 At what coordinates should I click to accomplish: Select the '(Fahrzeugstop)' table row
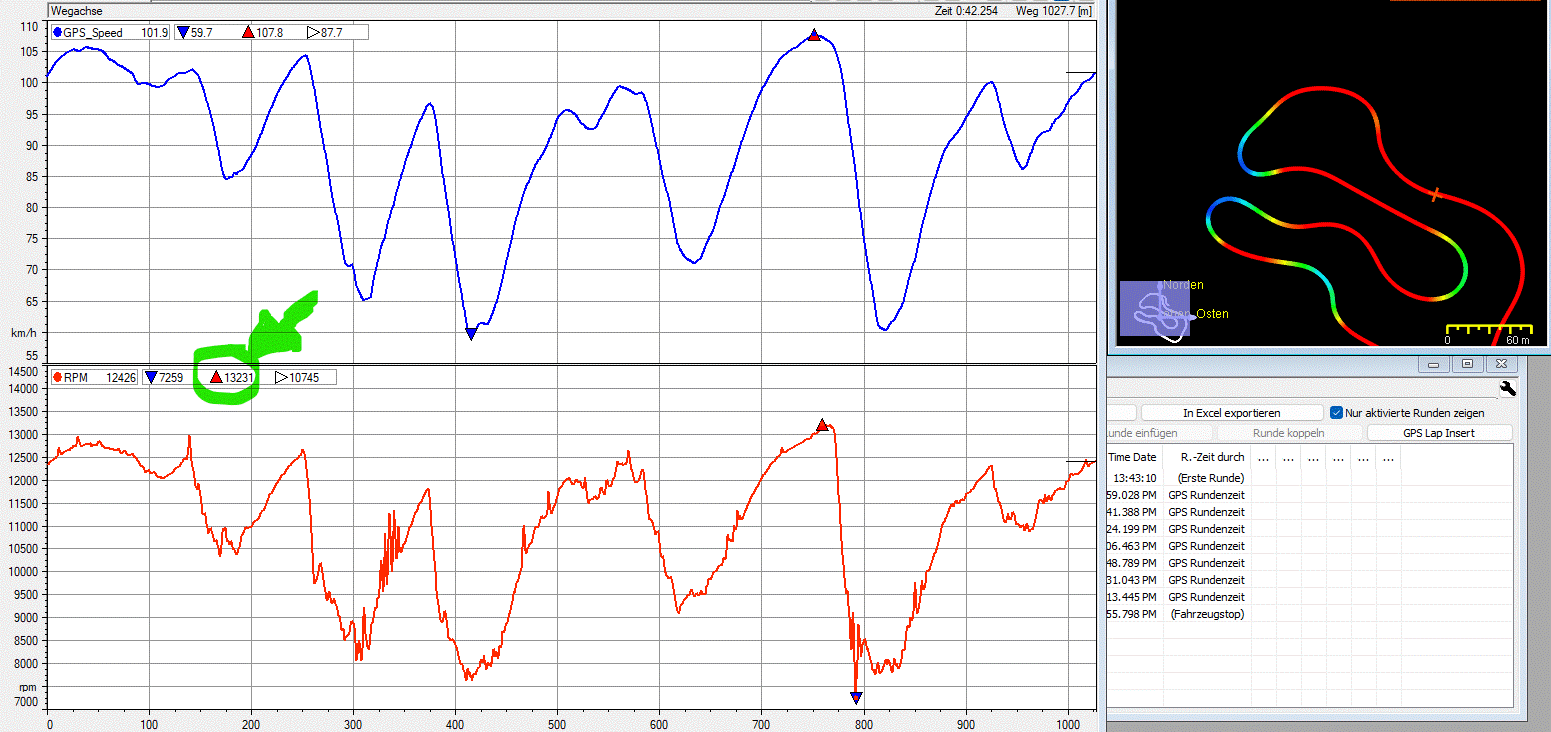pos(1207,614)
